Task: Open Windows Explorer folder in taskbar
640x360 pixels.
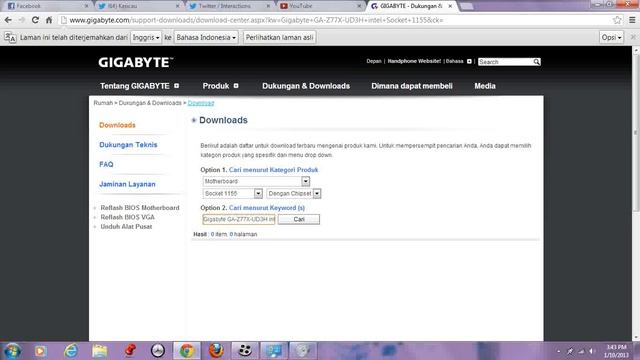Action: pyautogui.click(x=100, y=351)
